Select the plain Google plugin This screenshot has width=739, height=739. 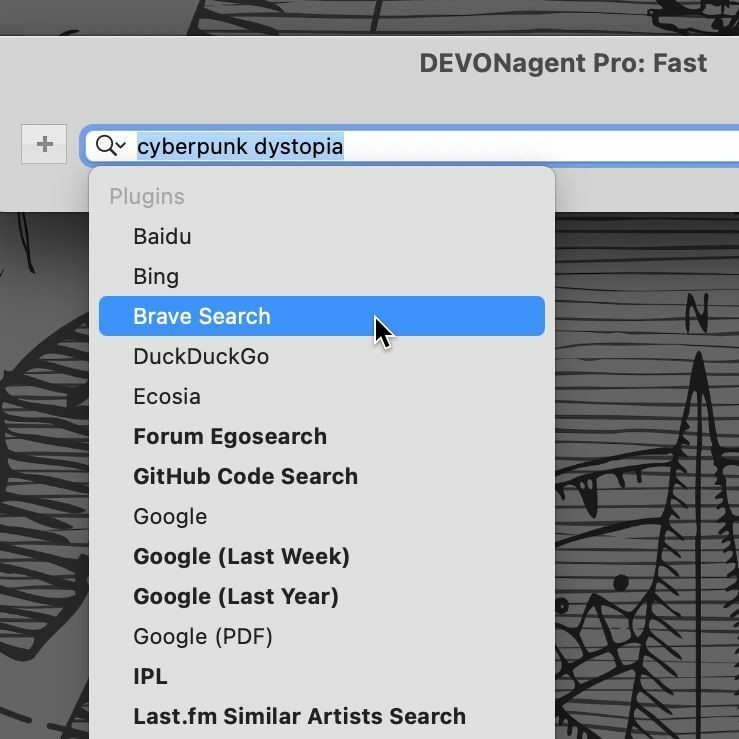322,517
